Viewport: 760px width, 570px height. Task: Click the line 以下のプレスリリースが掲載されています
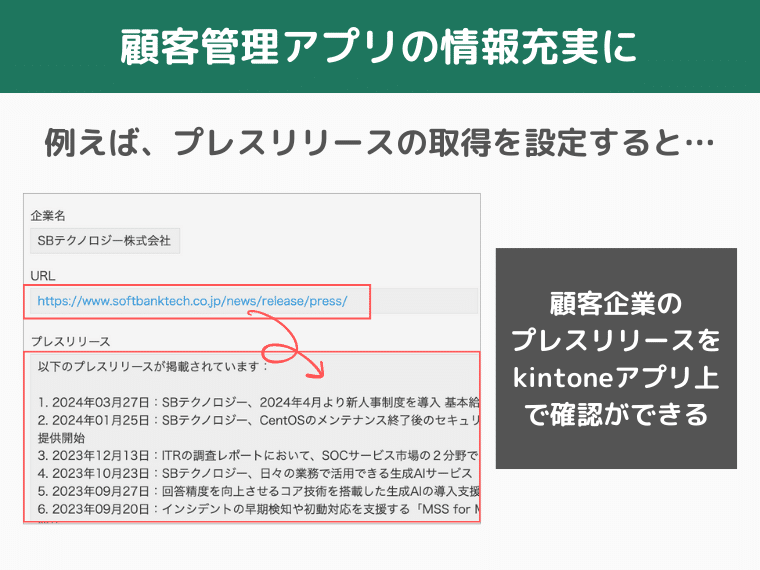pyautogui.click(x=153, y=366)
